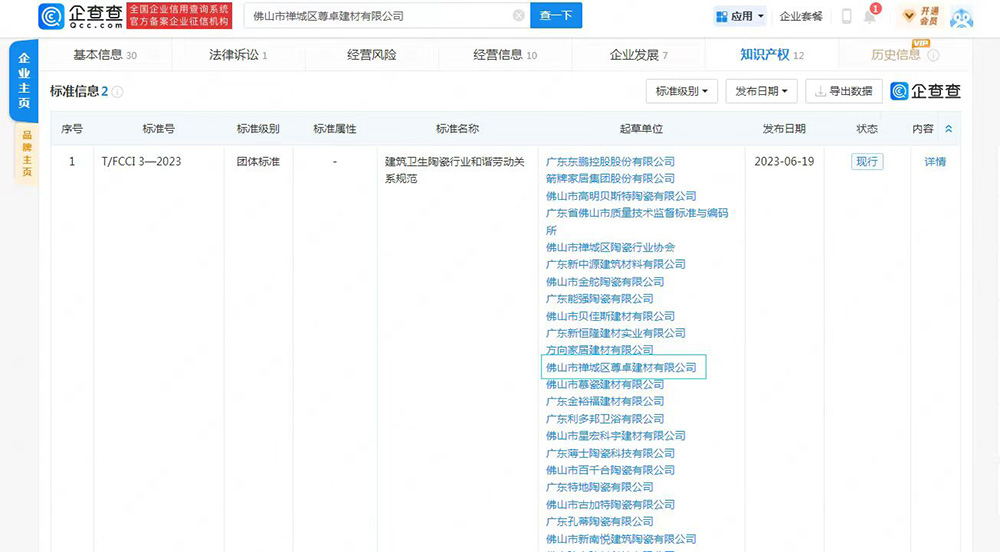Open the notification bell
This screenshot has height=552, width=1000.
(x=870, y=16)
